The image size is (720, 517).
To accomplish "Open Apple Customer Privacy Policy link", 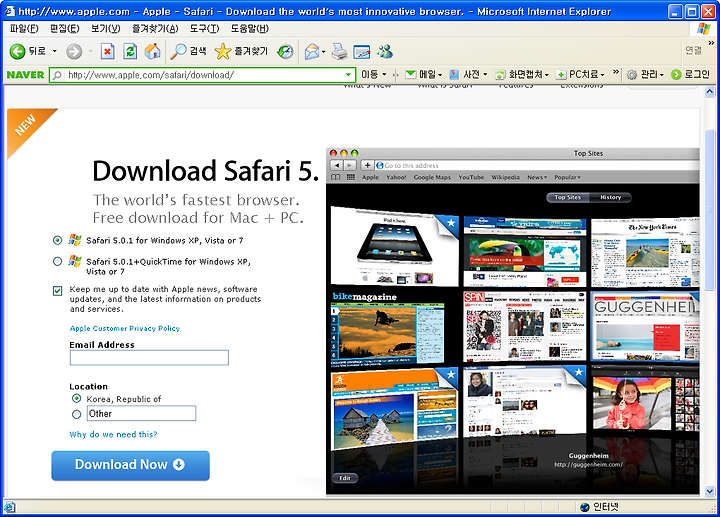I will click(x=125, y=328).
